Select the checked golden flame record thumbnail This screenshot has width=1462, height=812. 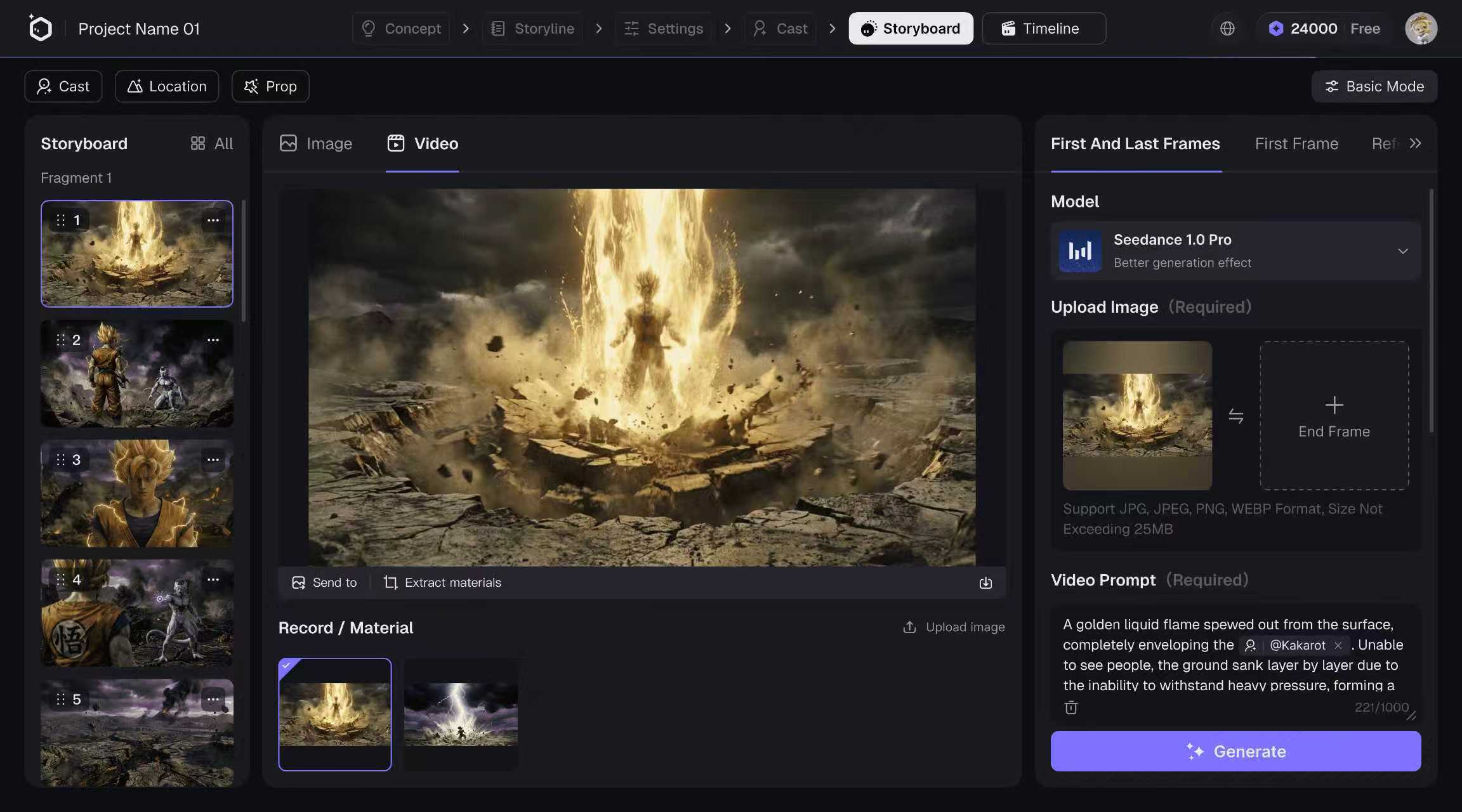pos(334,714)
